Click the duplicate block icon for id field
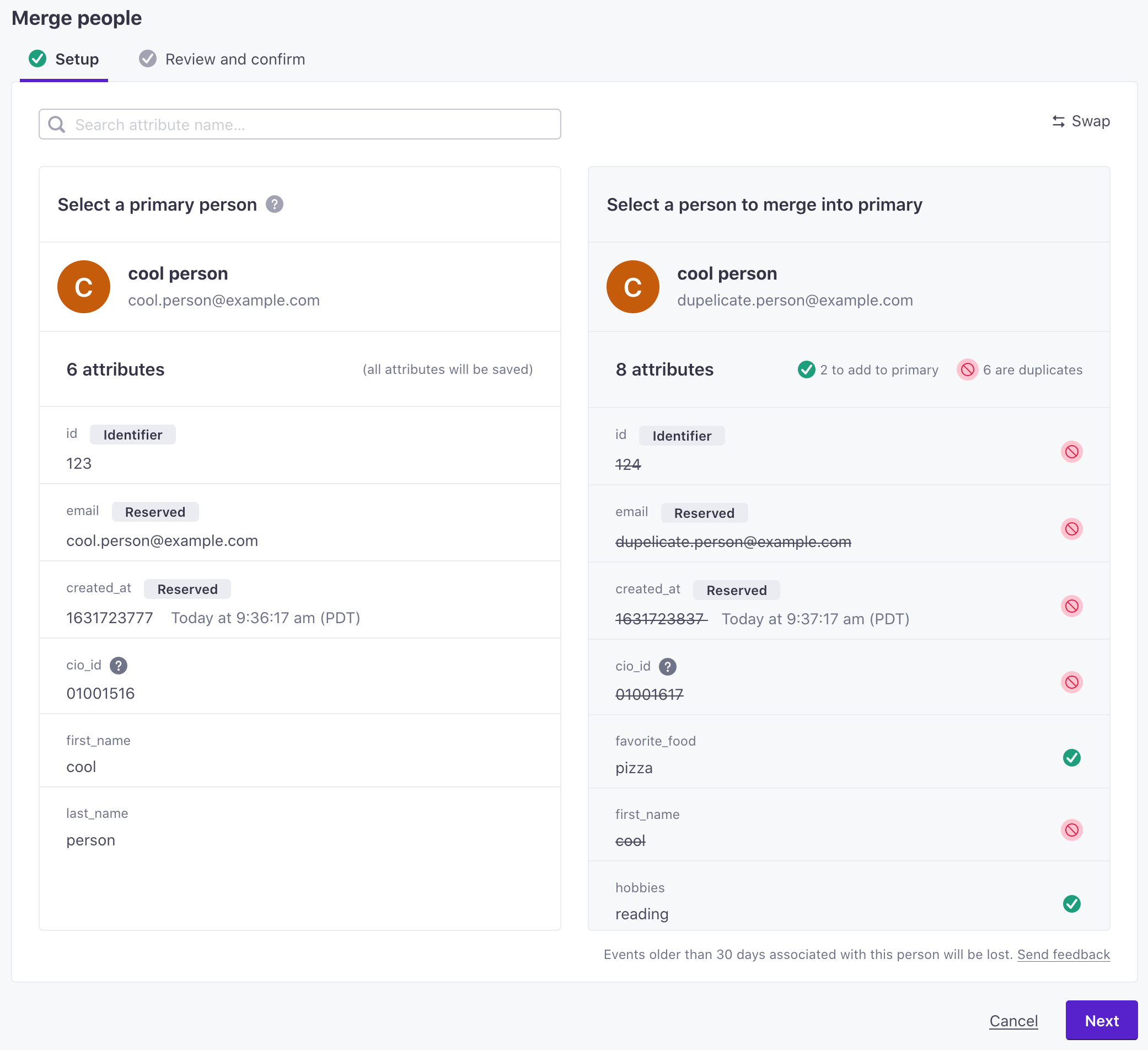This screenshot has width=1148, height=1050. (x=1072, y=451)
